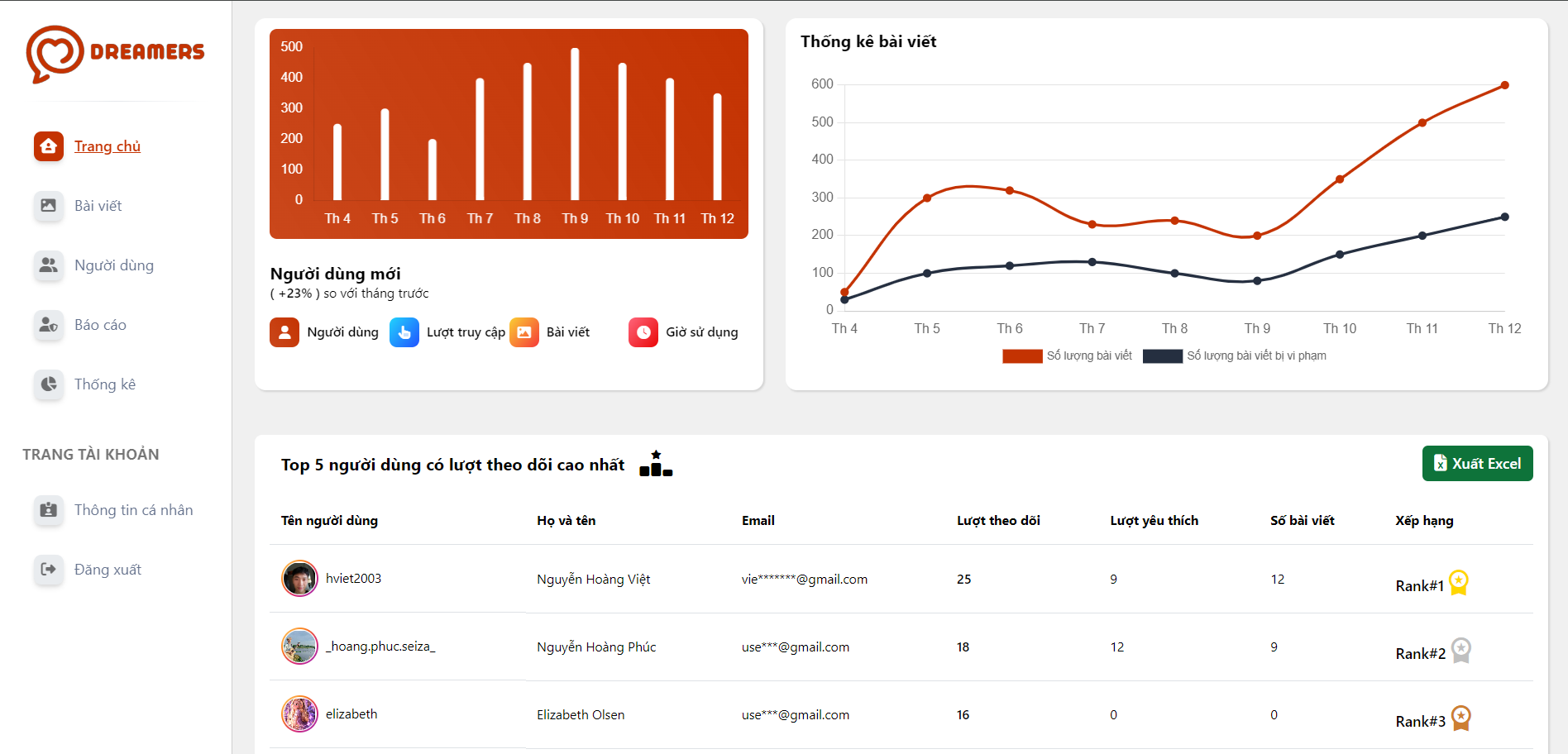
Task: Click the Th 6 bar in user chart
Action: 433,169
